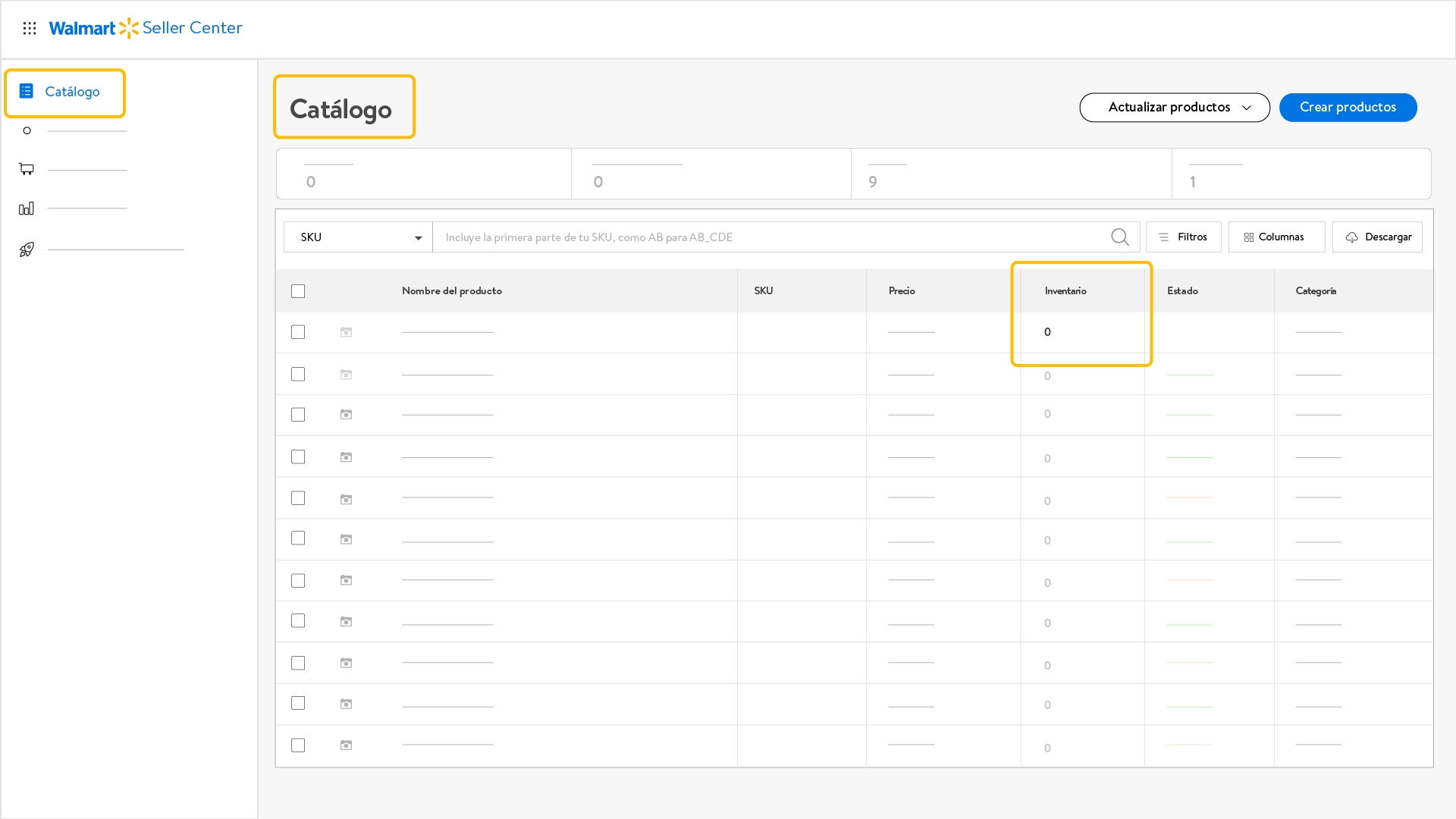This screenshot has height=819, width=1456.
Task: Click the last row camera placeholder icon
Action: coord(346,745)
